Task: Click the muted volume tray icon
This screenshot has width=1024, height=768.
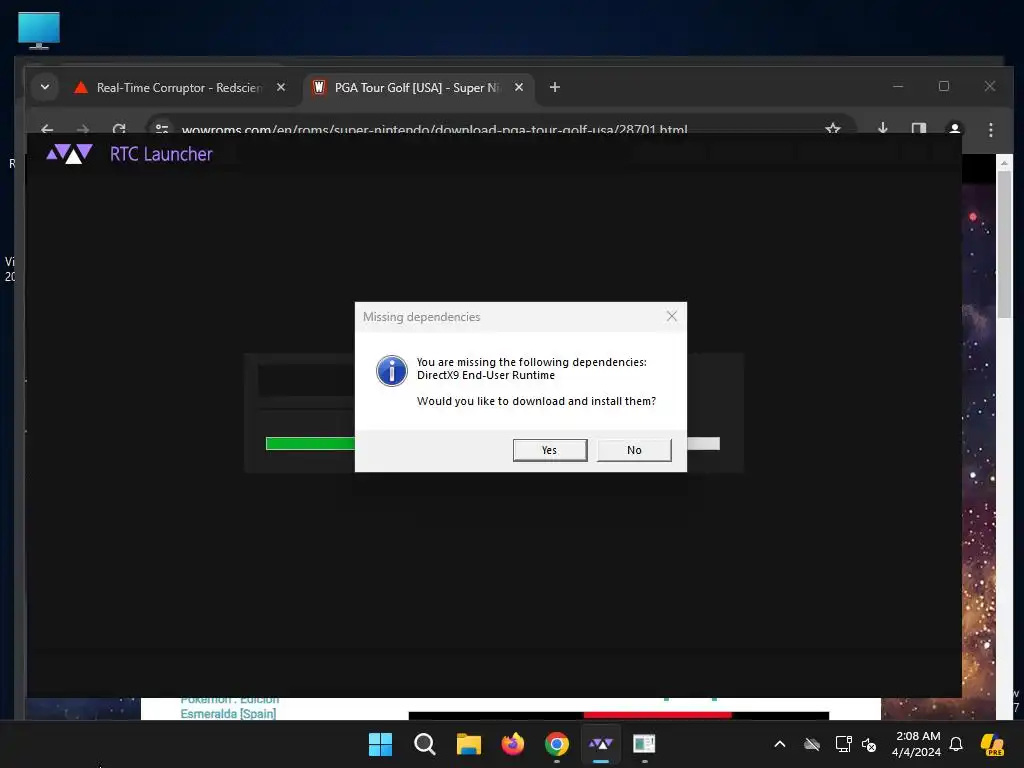Action: pyautogui.click(x=869, y=744)
